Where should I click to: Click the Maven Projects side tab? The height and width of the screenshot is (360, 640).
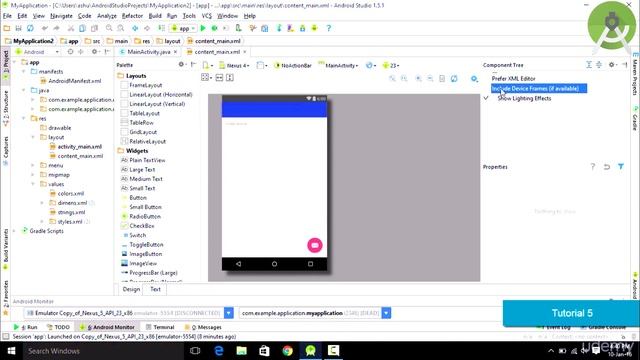pos(636,74)
